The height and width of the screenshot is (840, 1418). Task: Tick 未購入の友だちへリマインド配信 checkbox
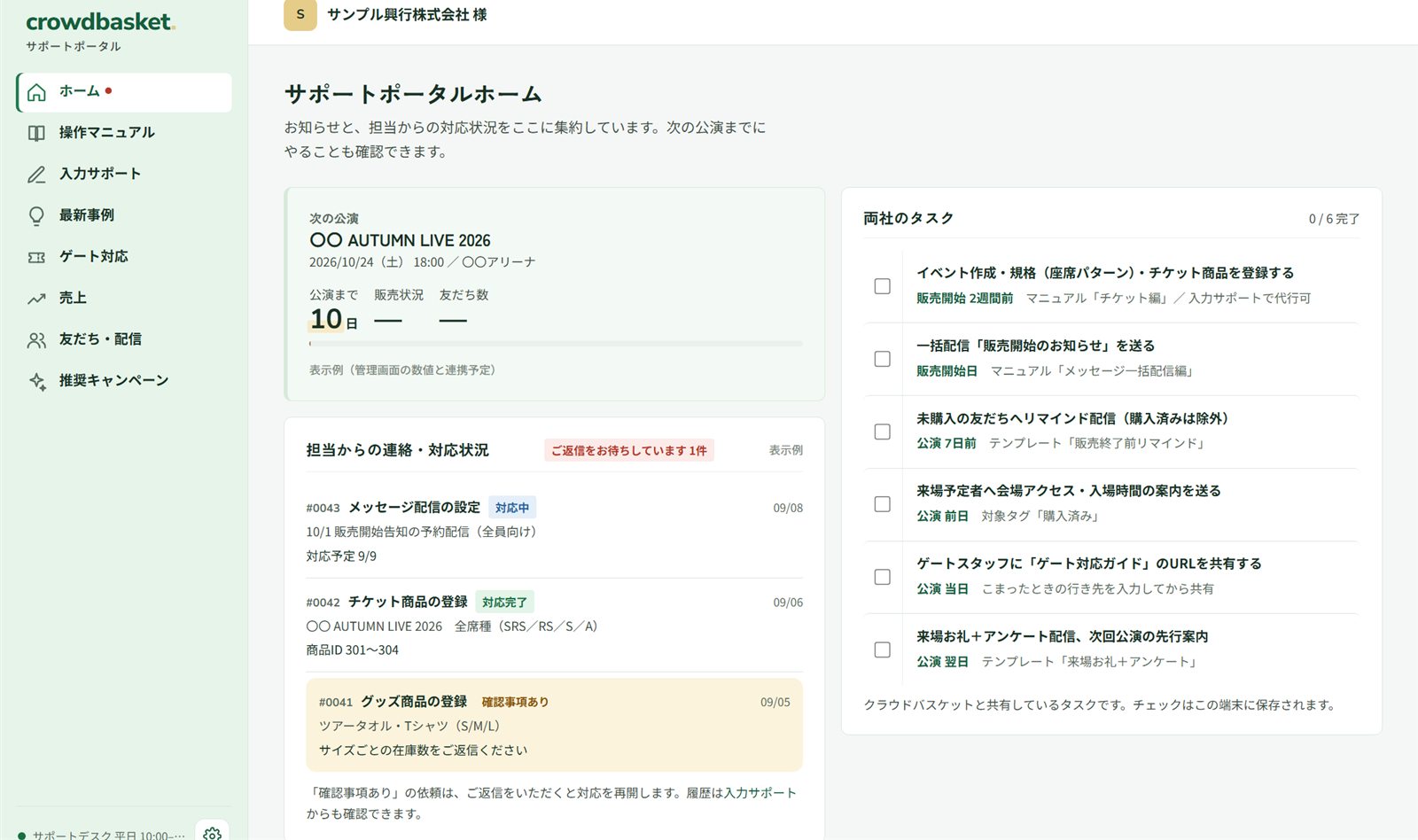tap(882, 432)
